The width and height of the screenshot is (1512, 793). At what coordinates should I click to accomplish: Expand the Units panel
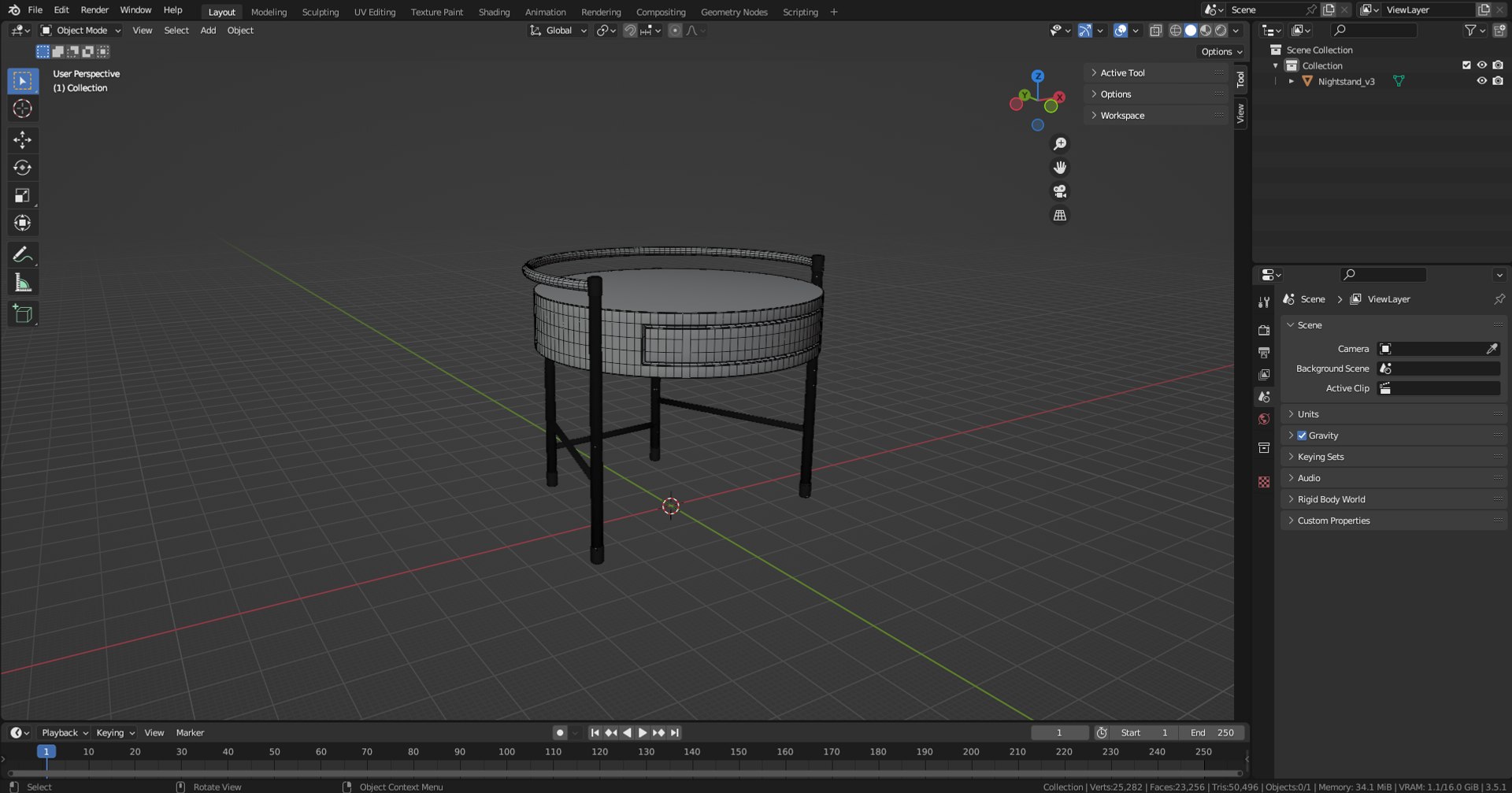[1394, 414]
